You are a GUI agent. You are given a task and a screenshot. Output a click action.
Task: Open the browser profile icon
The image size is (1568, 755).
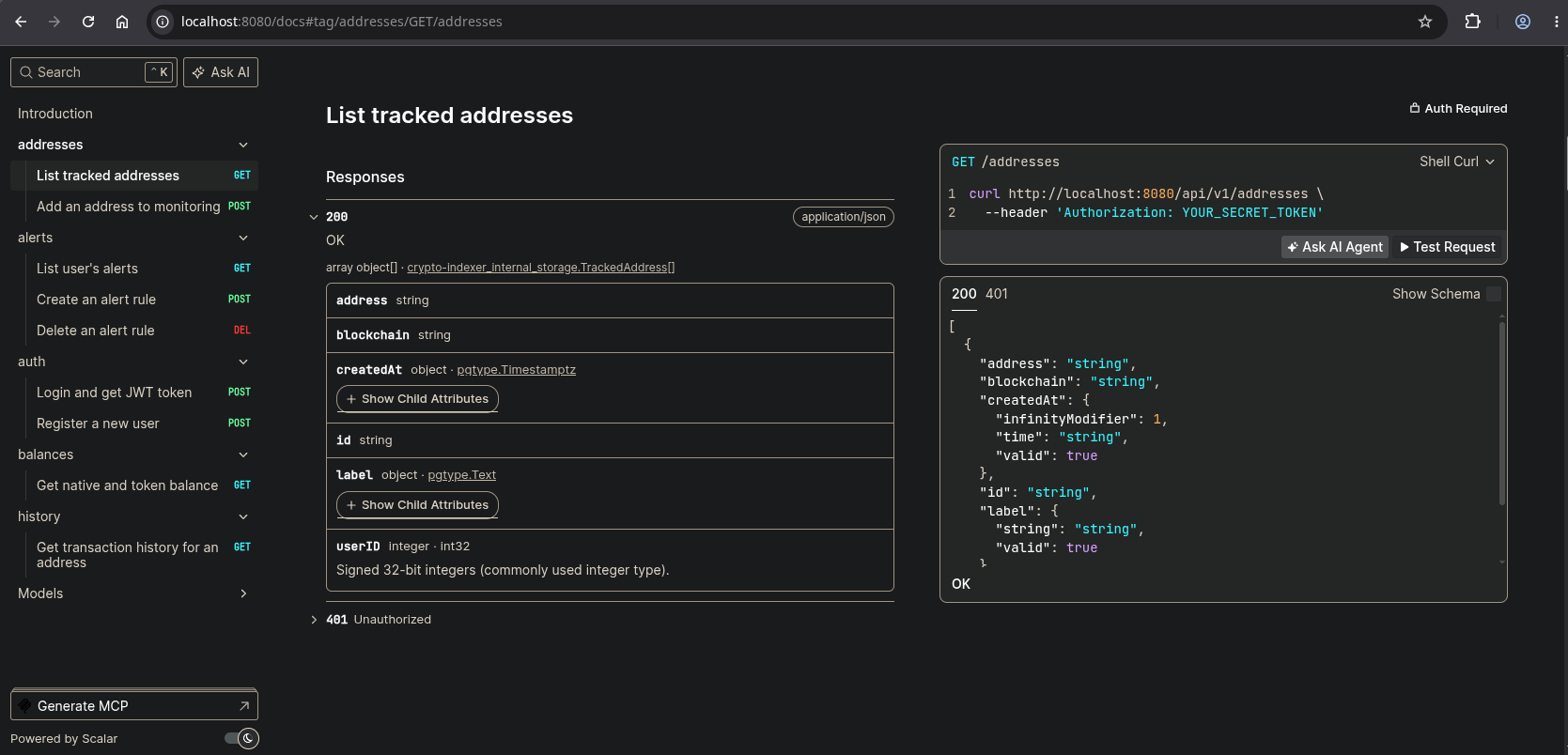pyautogui.click(x=1523, y=22)
